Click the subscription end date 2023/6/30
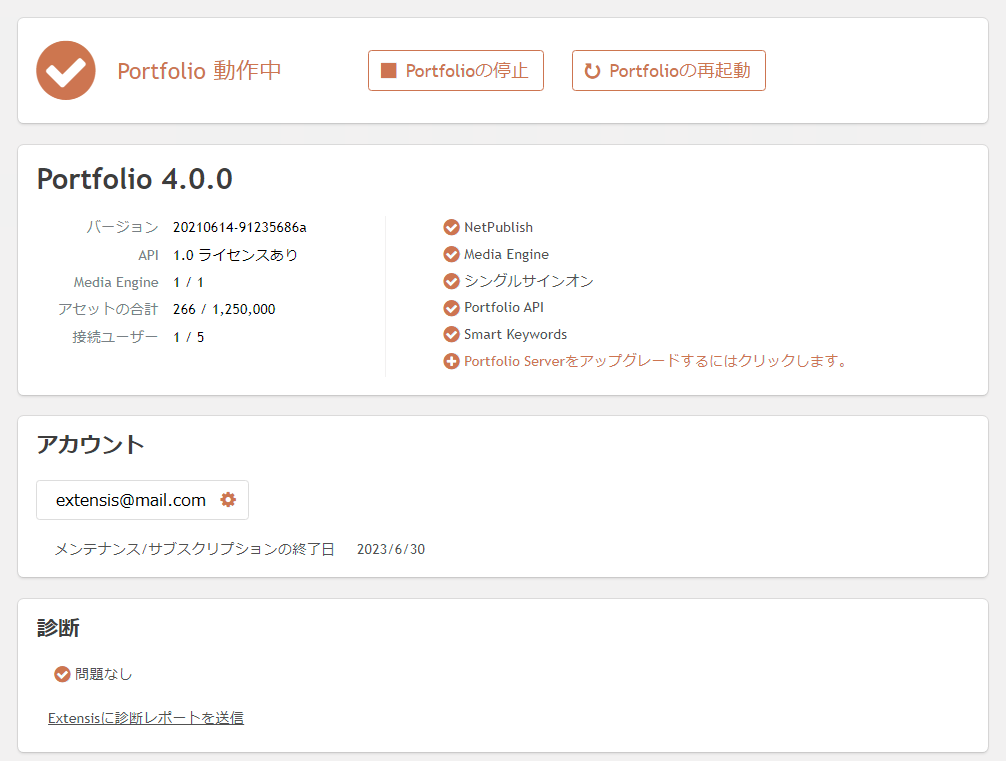The image size is (1006, 761). coord(391,549)
